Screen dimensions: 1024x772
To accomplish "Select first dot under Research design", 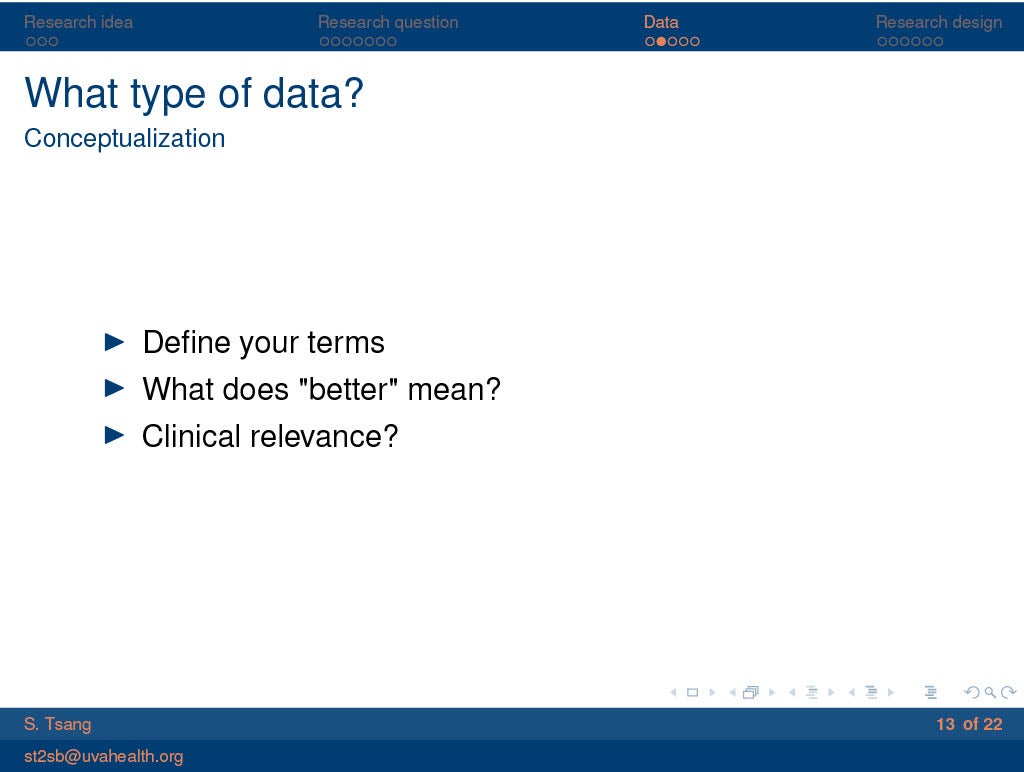I will (x=881, y=42).
